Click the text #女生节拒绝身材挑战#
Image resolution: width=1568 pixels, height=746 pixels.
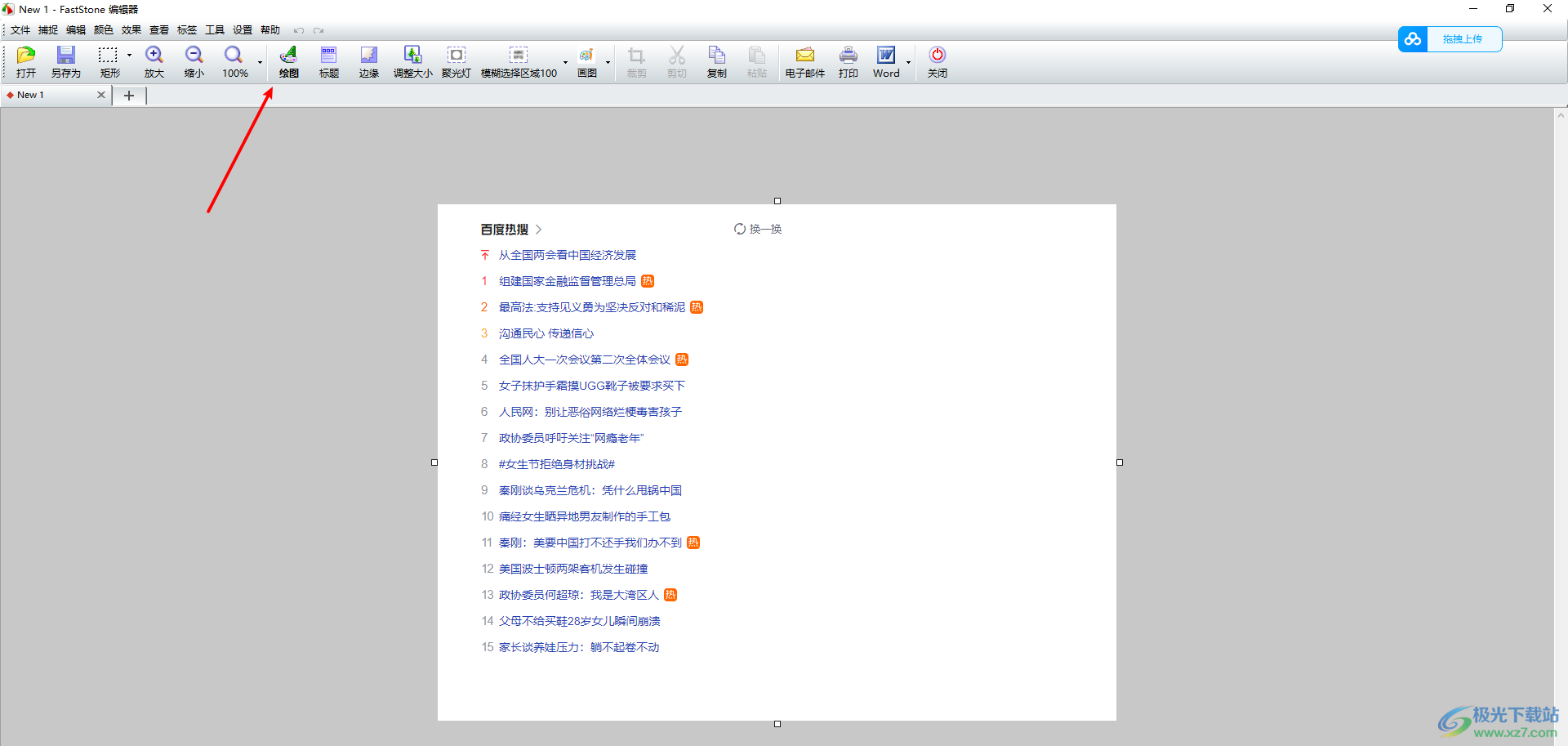(x=557, y=464)
